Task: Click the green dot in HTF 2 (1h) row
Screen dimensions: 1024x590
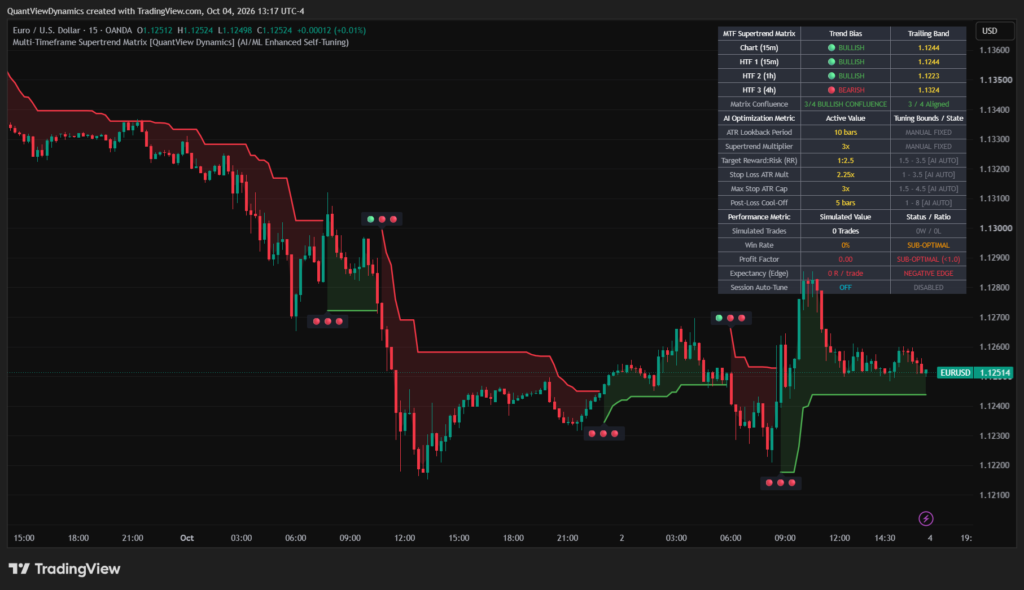Action: pos(831,76)
